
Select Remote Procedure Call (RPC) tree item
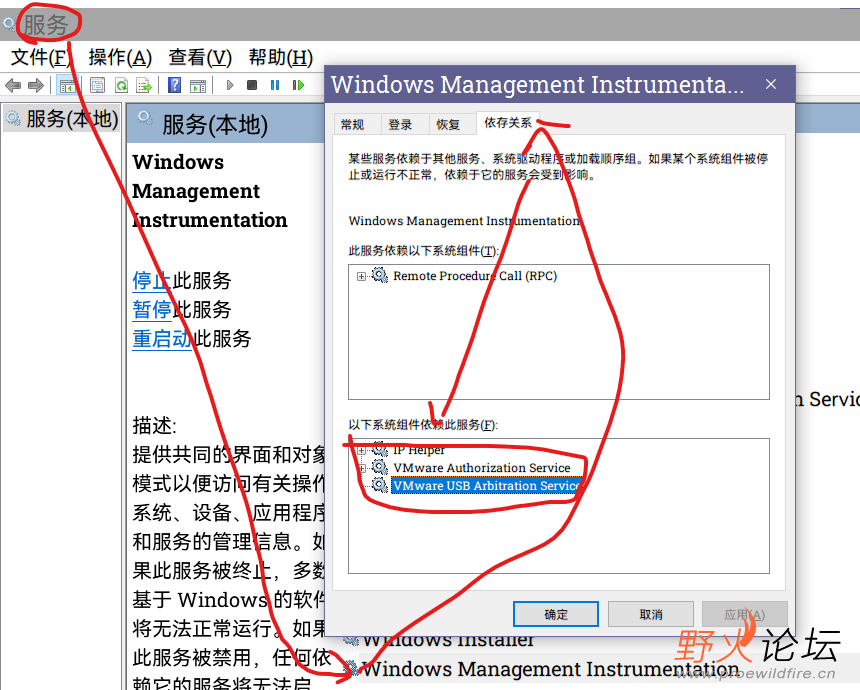click(475, 276)
